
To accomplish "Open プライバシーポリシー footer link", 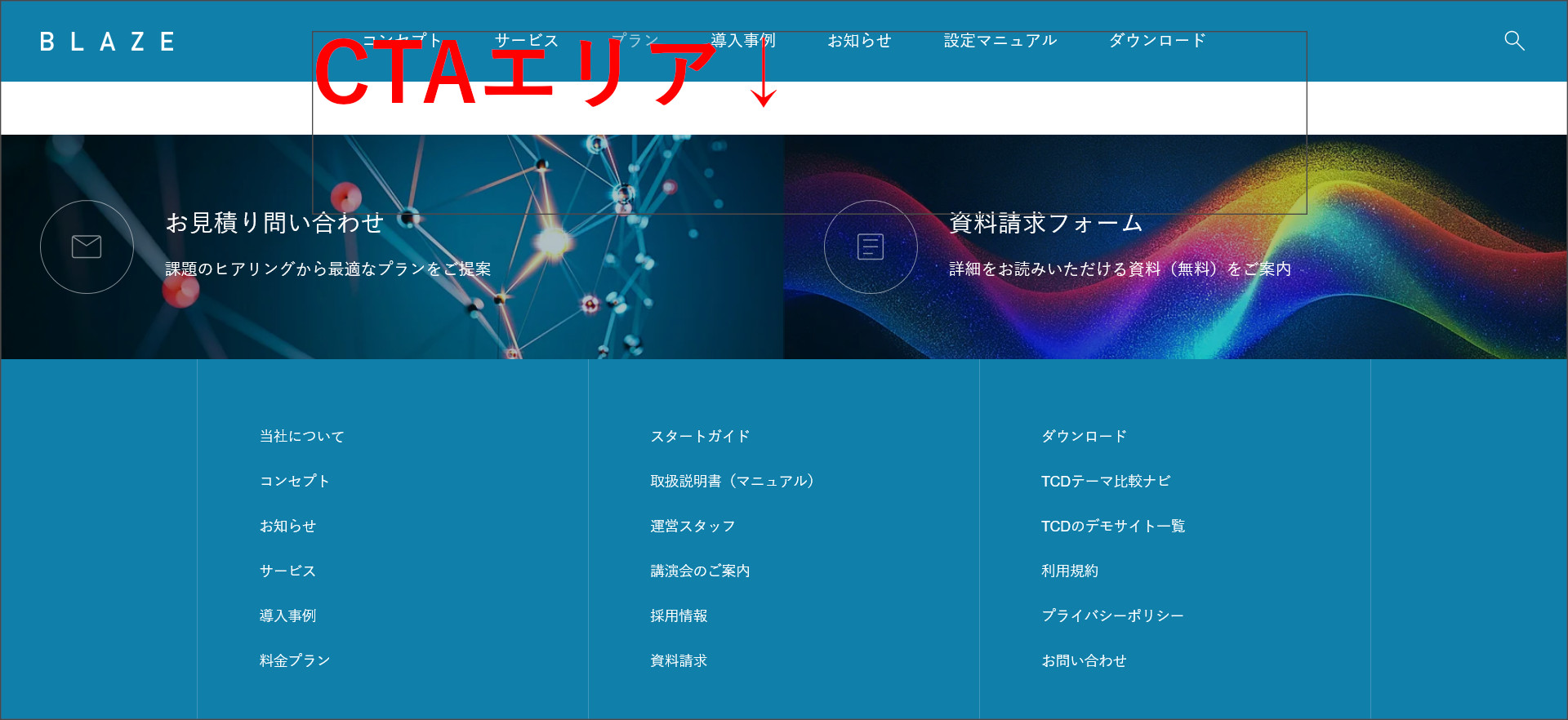I will coord(1112,616).
